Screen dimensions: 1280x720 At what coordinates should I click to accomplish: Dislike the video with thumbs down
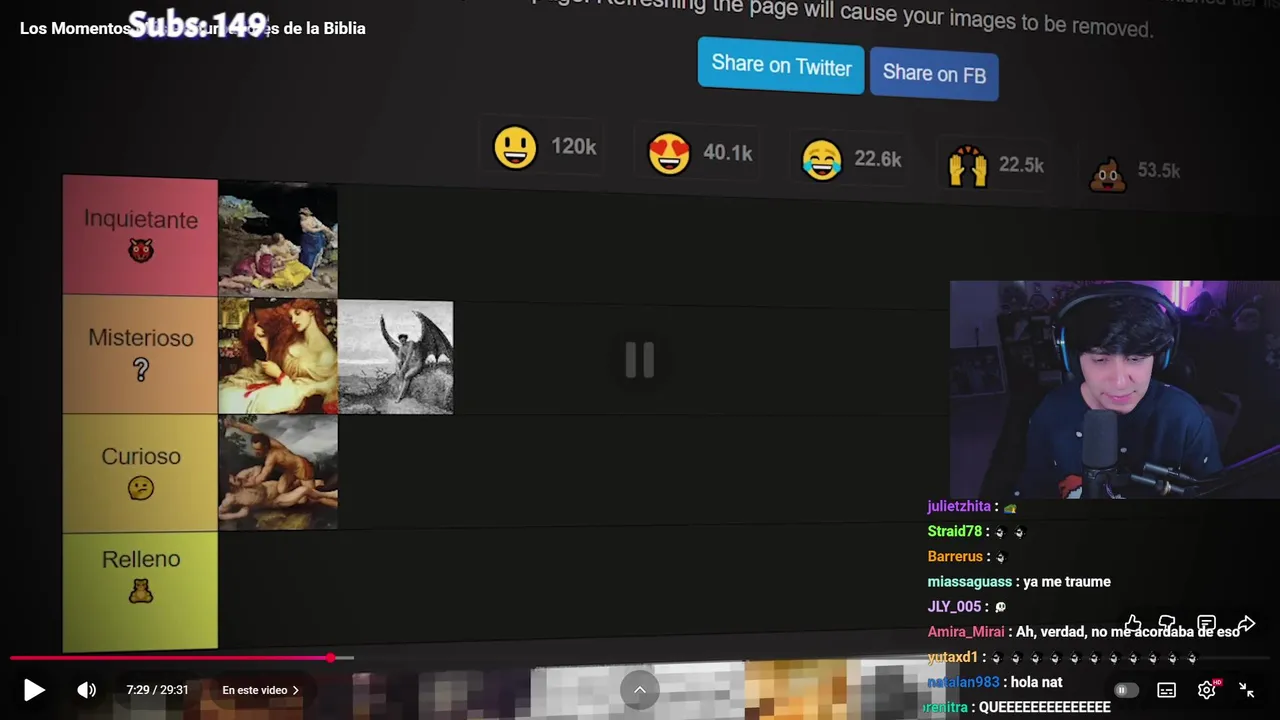coord(1167,624)
